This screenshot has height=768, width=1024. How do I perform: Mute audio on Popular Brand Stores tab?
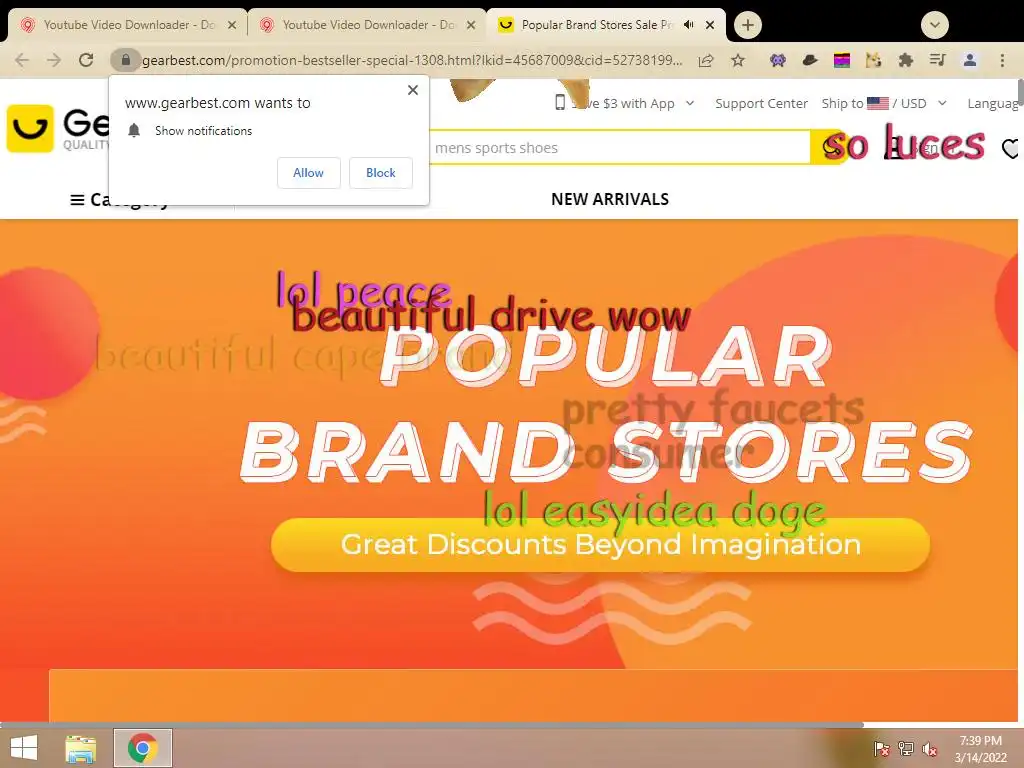688,25
